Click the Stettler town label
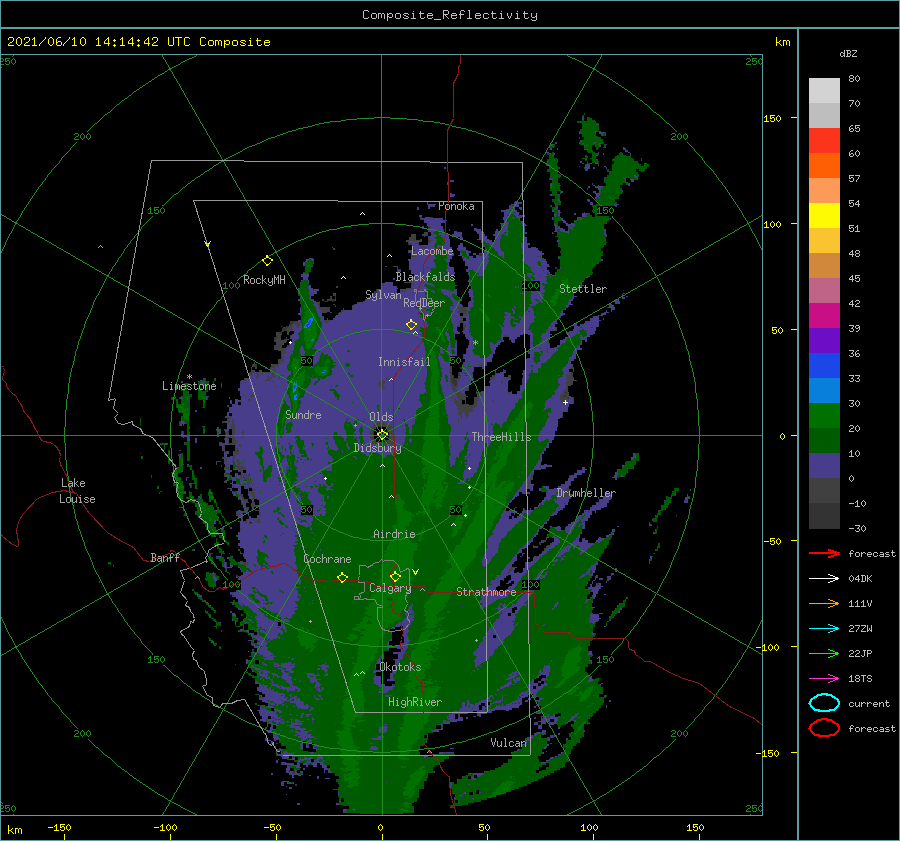 [x=583, y=289]
